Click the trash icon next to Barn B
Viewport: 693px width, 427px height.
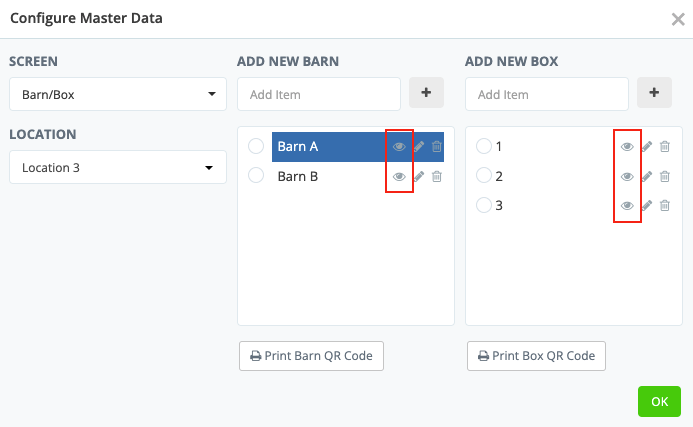coord(437,177)
